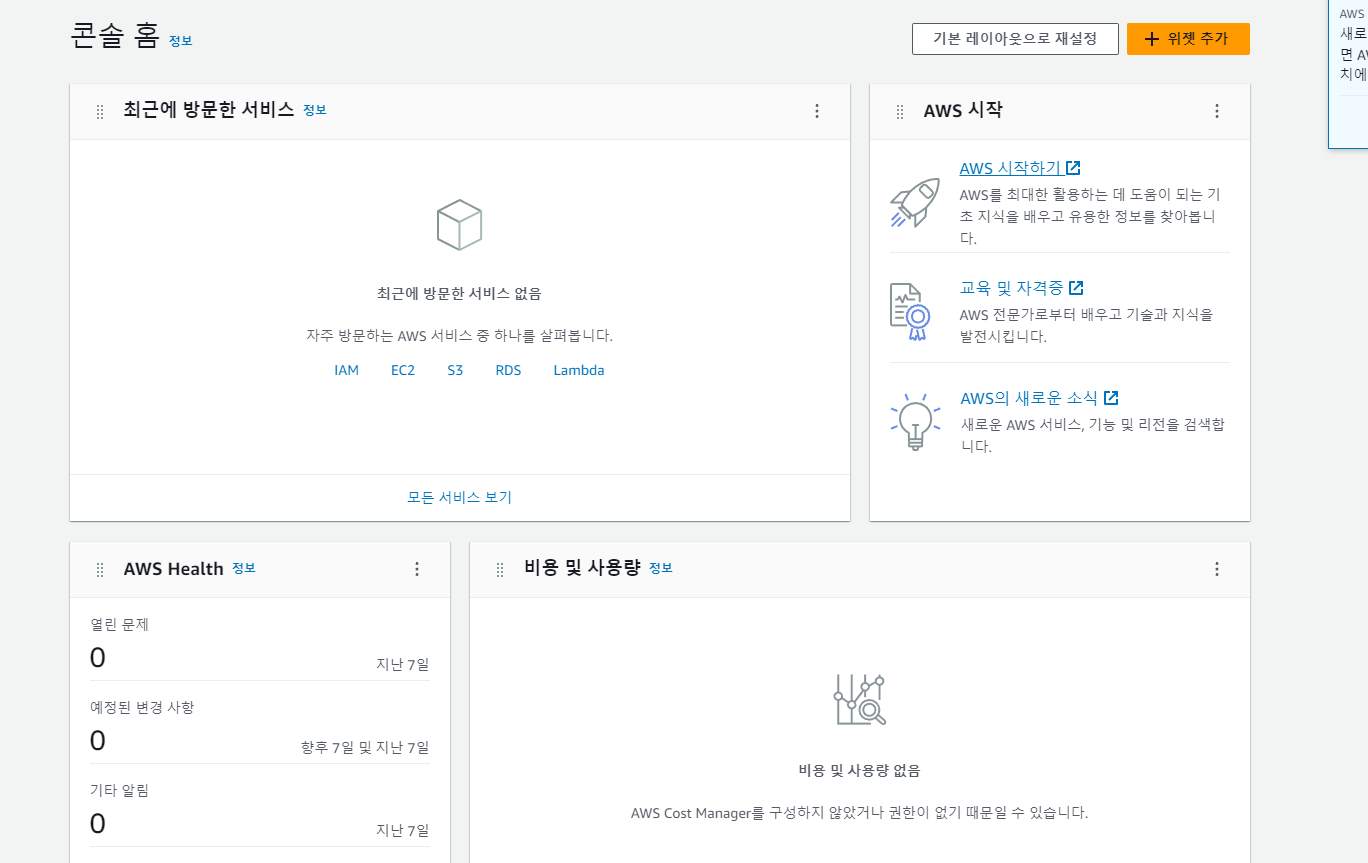Open the AWS 시작 widget kebab menu

[x=1217, y=111]
